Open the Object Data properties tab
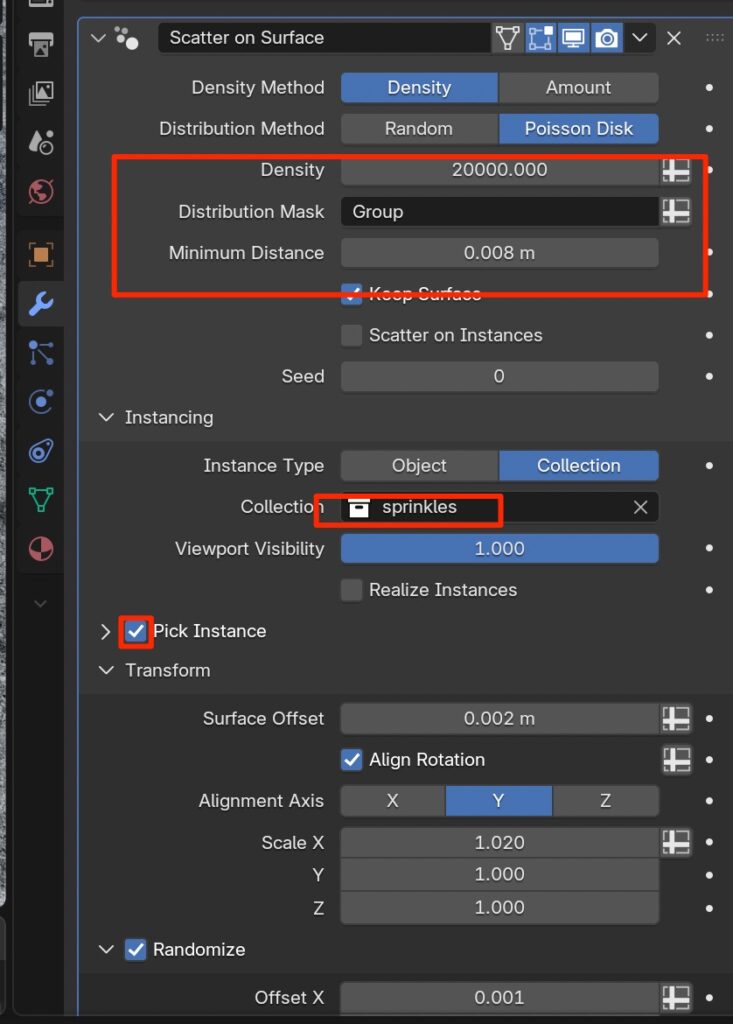Viewport: 733px width, 1024px height. [x=41, y=499]
